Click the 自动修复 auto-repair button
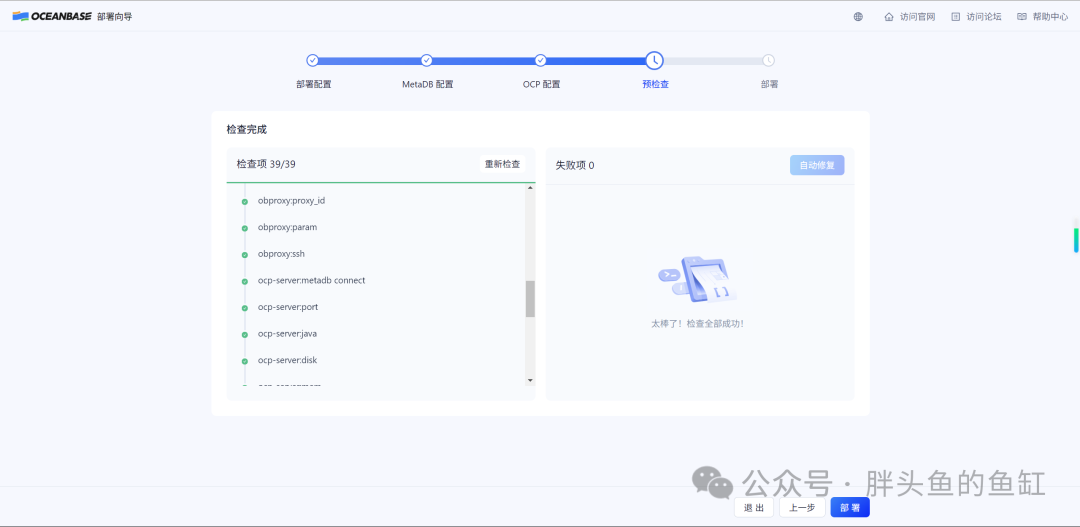Screen dimensions: 1080x527 (x=817, y=165)
